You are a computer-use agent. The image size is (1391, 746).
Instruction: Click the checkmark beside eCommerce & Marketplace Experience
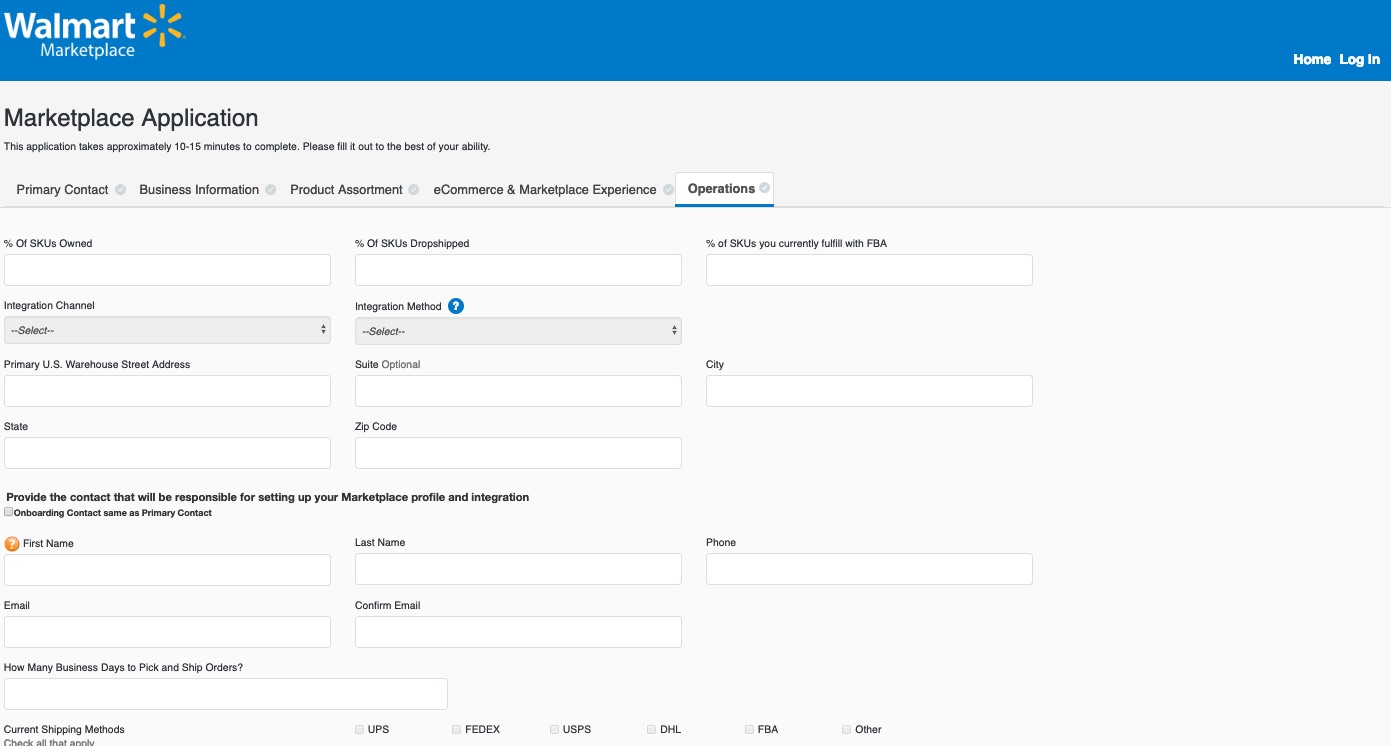667,189
